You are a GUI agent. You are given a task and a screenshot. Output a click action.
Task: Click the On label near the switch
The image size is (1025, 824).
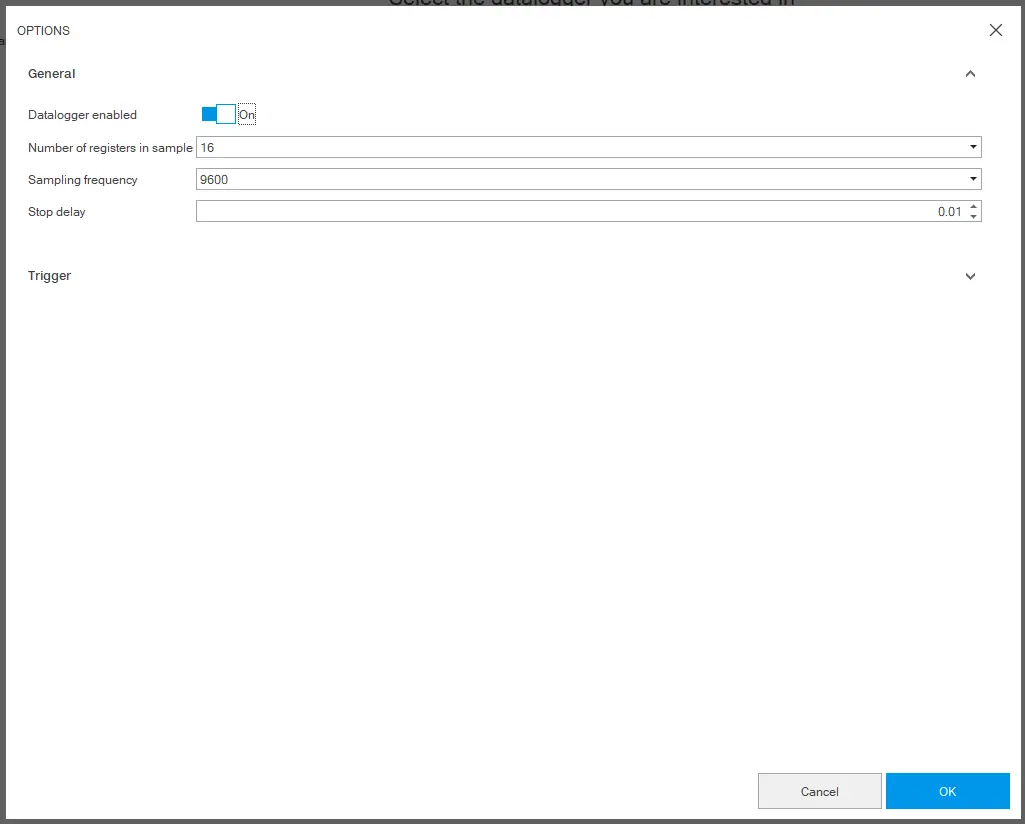coord(246,114)
